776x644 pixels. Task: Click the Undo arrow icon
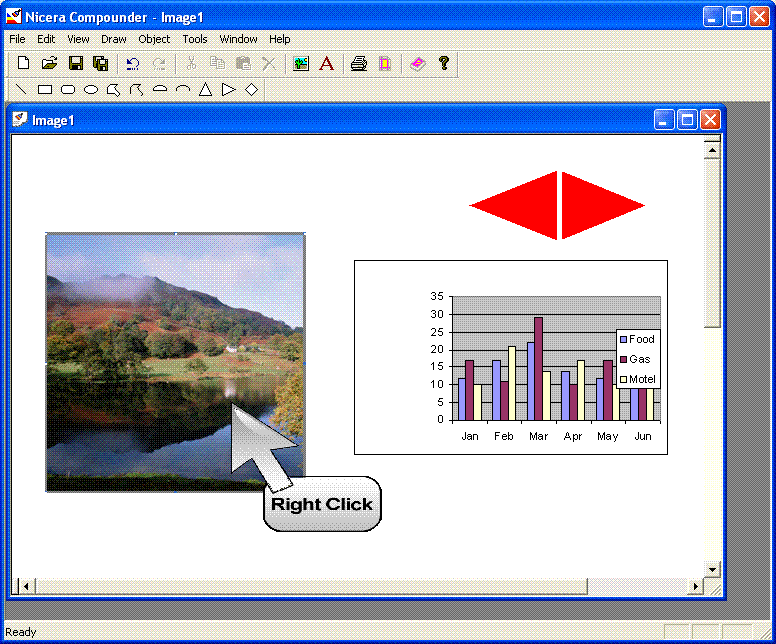132,64
